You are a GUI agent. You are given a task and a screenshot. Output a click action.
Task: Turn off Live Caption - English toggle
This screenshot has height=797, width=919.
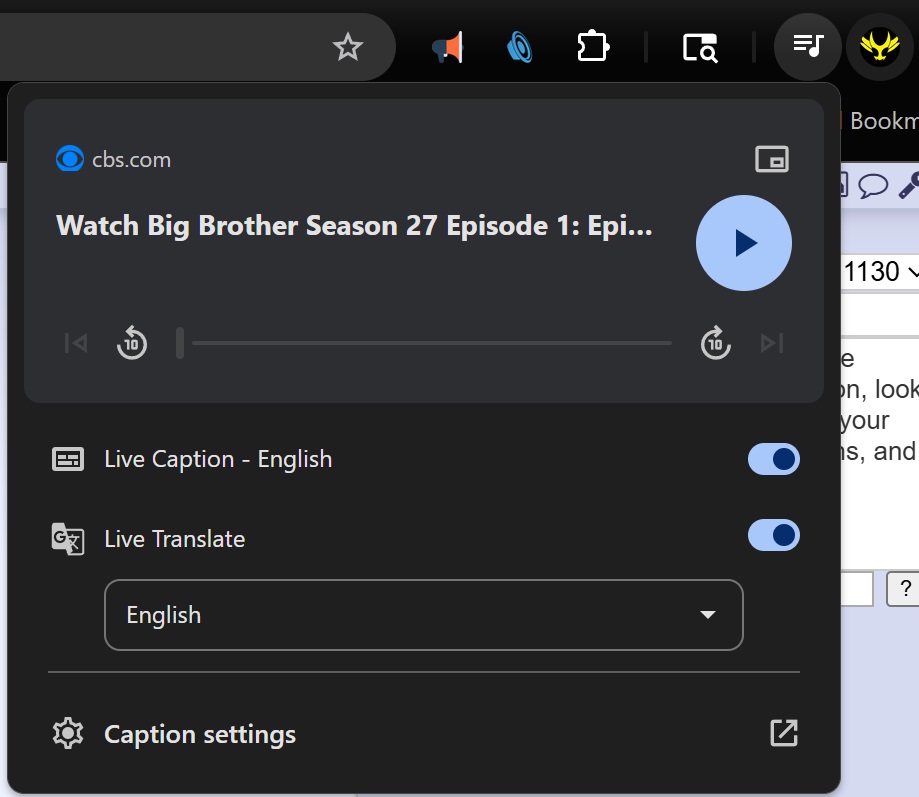773,459
